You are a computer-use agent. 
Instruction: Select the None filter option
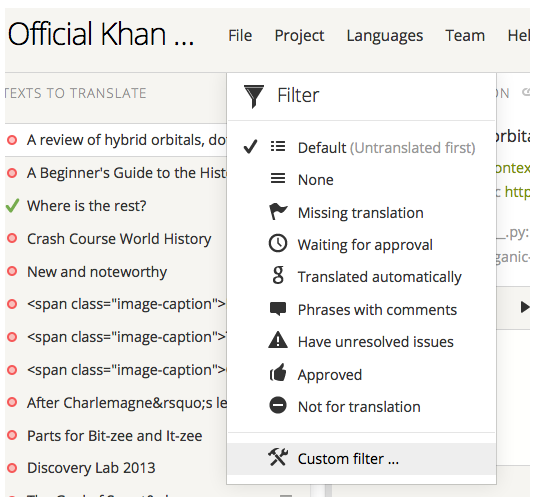click(362, 179)
